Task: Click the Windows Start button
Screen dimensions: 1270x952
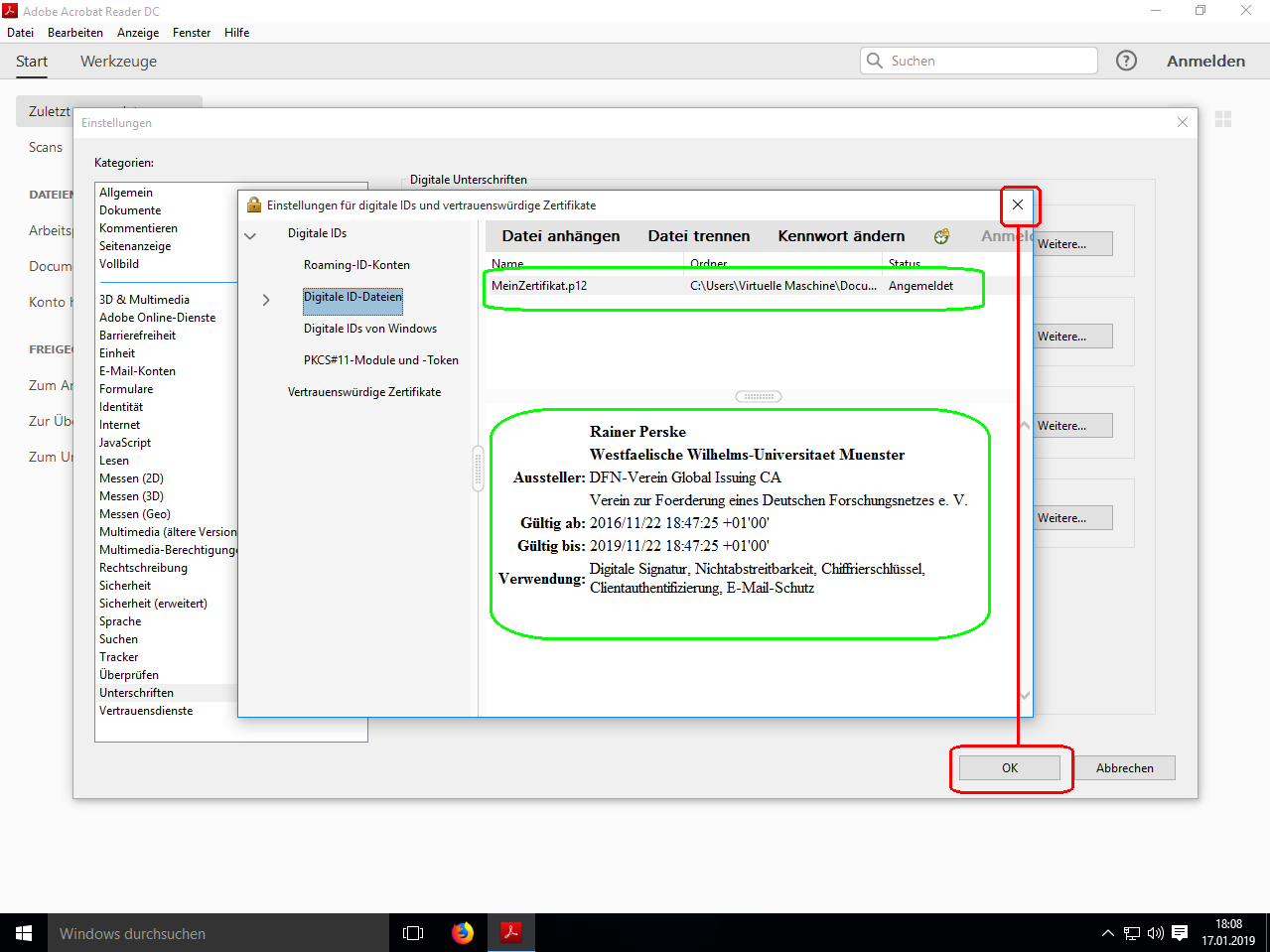Action: tap(24, 933)
